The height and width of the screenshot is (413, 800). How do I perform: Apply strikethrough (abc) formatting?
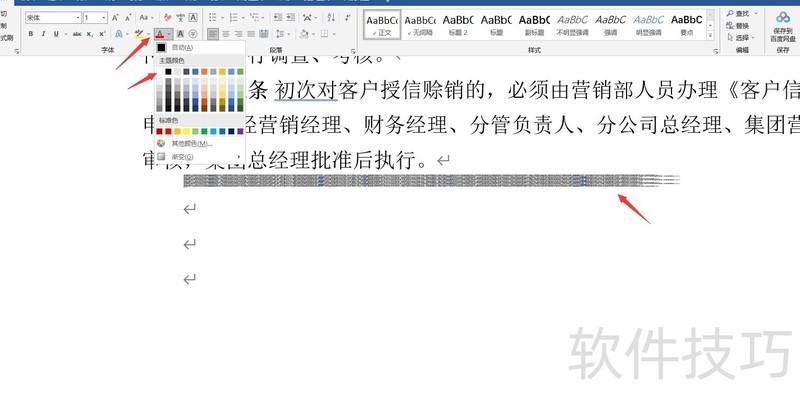(77, 34)
